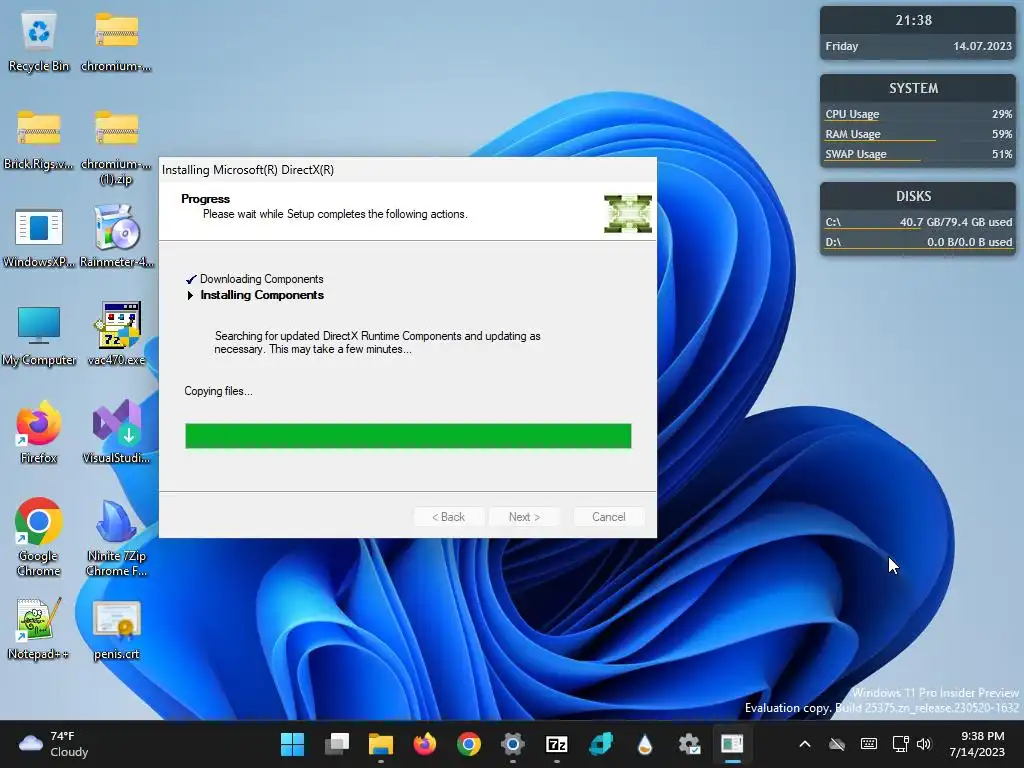The width and height of the screenshot is (1024, 768).
Task: Click the green installation progress bar
Action: [408, 436]
